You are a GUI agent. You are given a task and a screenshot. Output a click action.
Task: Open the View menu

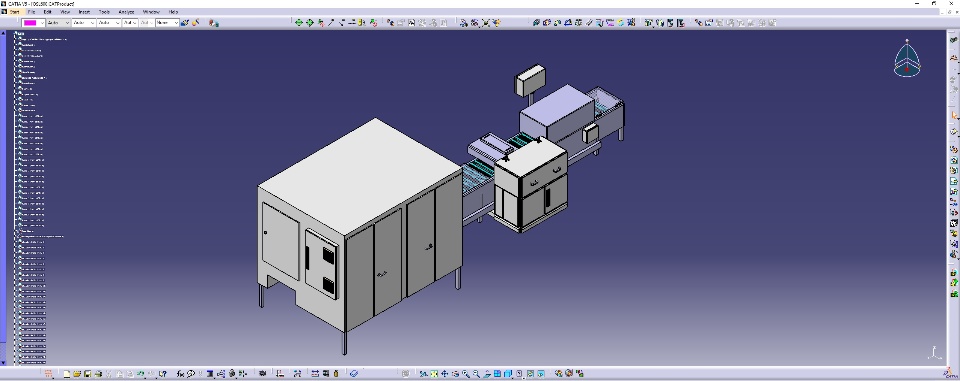pos(65,12)
